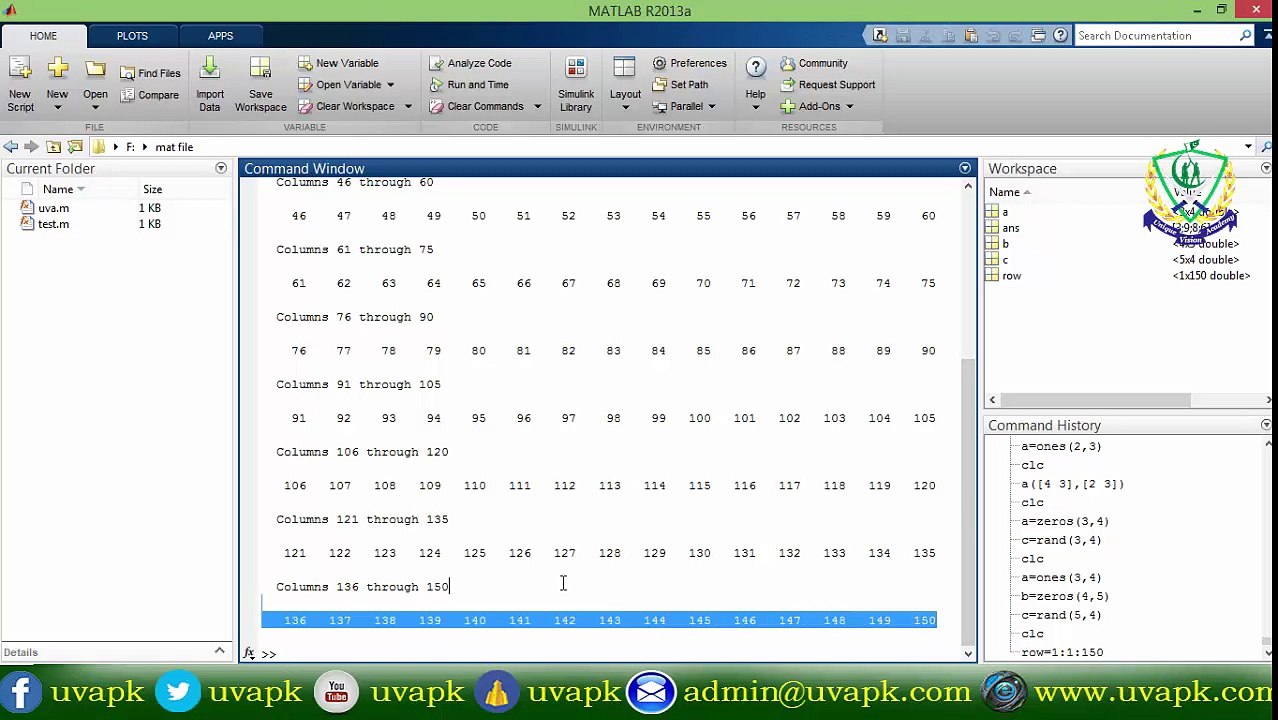Open the Layout dropdown

(625, 107)
